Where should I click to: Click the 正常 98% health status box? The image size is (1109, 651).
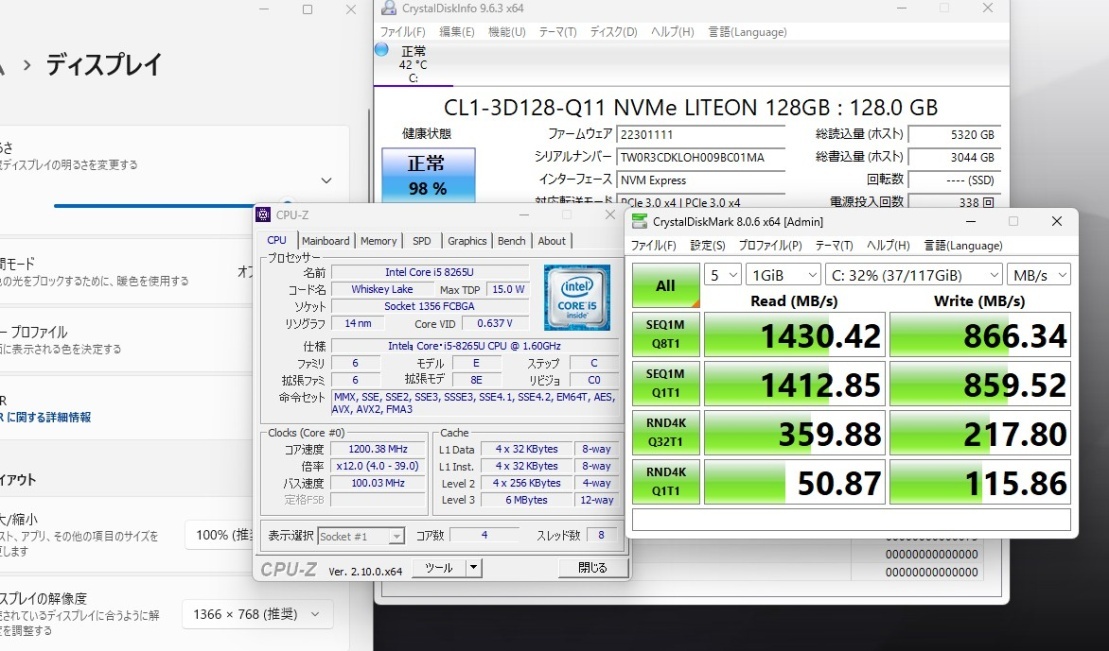point(428,175)
